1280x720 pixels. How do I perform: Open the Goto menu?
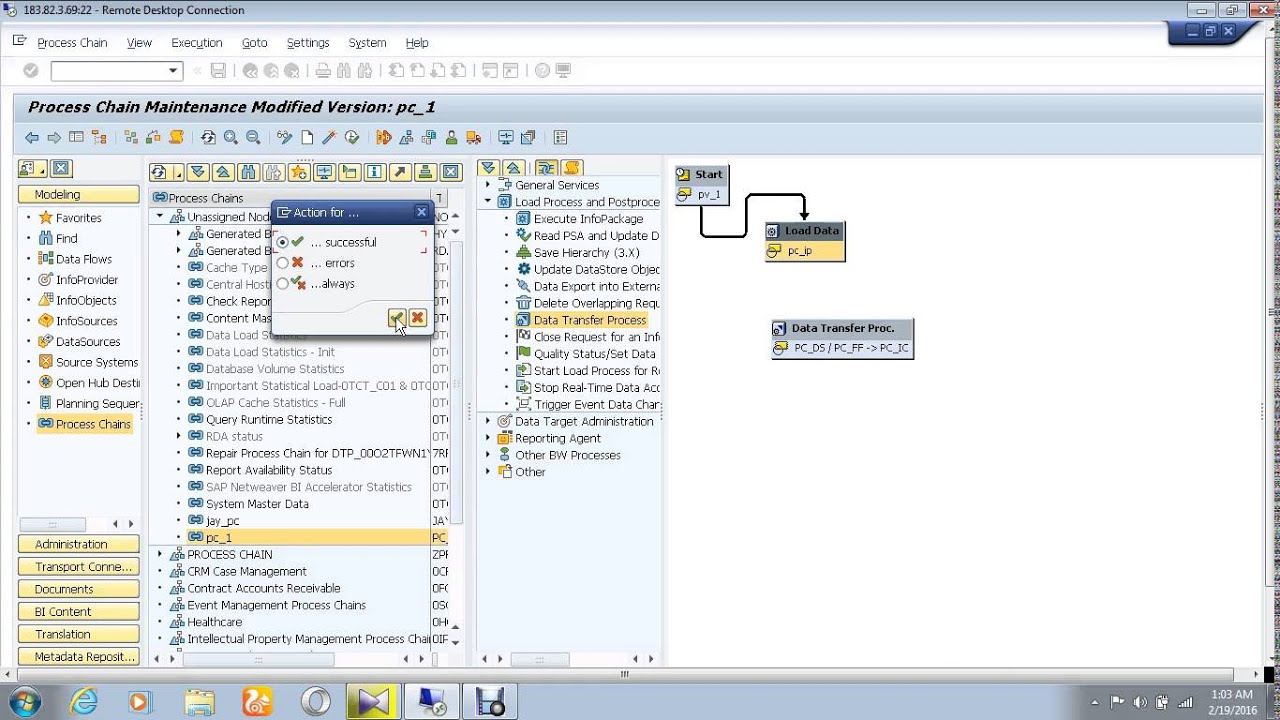pyautogui.click(x=254, y=43)
